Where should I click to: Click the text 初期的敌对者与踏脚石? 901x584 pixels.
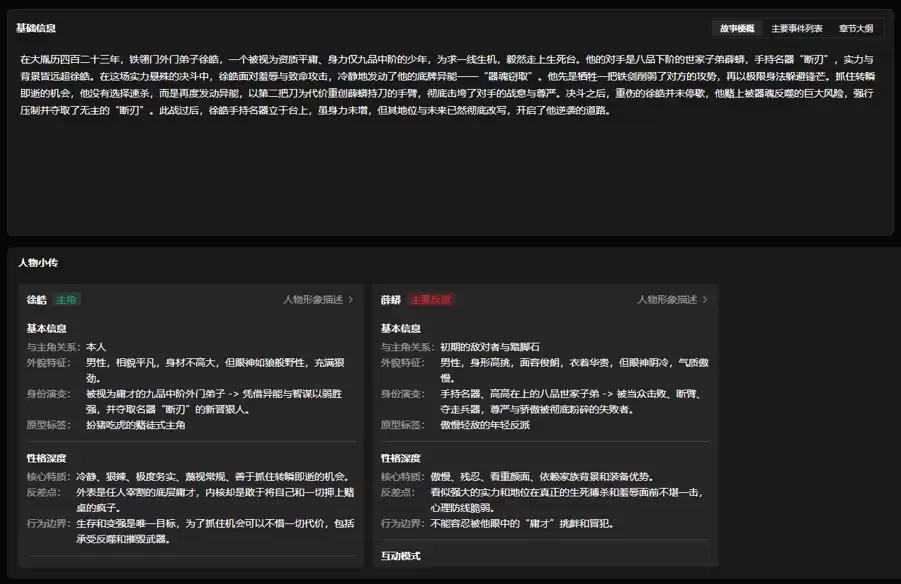[490, 347]
